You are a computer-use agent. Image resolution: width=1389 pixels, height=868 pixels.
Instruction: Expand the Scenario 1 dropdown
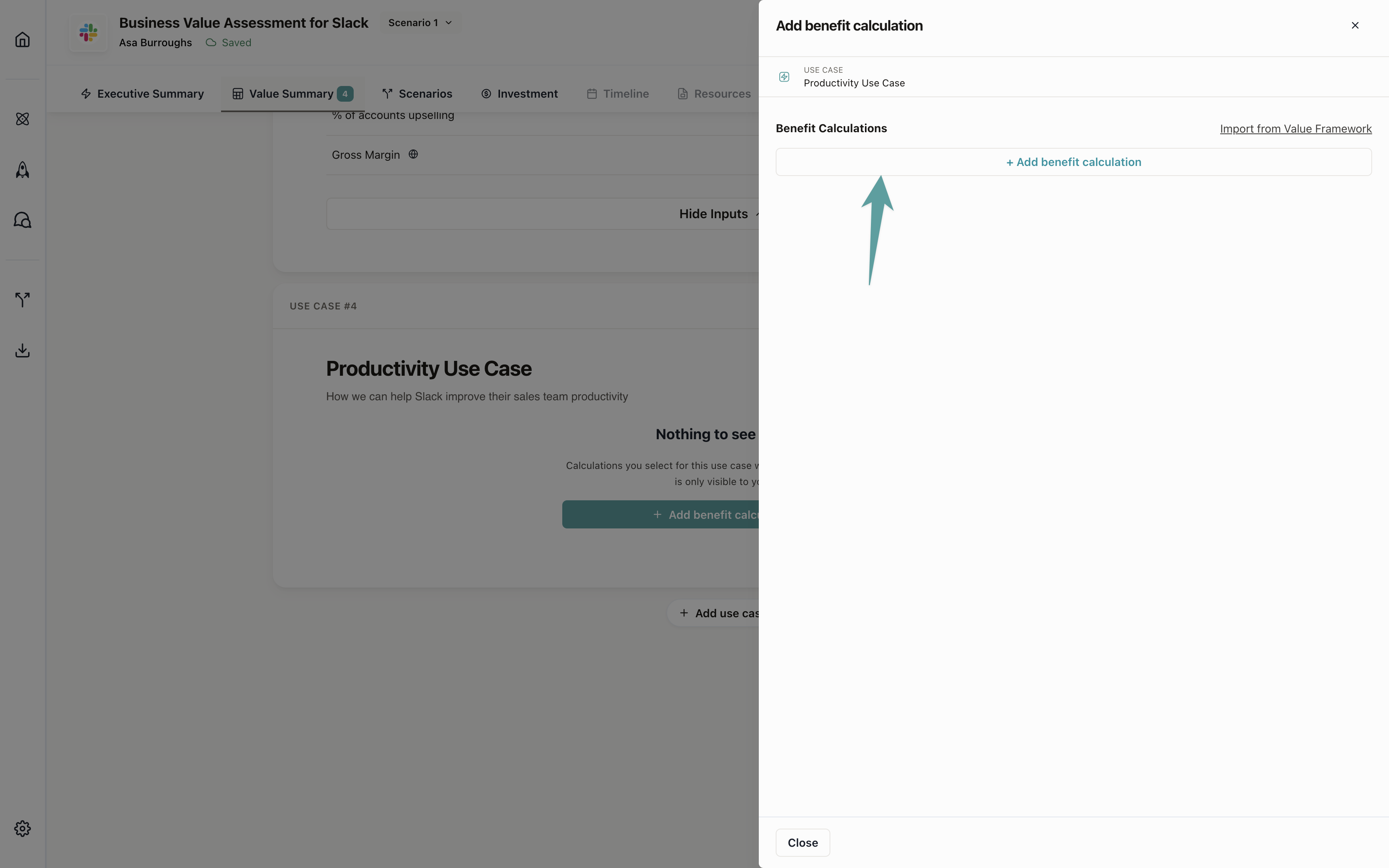[x=420, y=23]
